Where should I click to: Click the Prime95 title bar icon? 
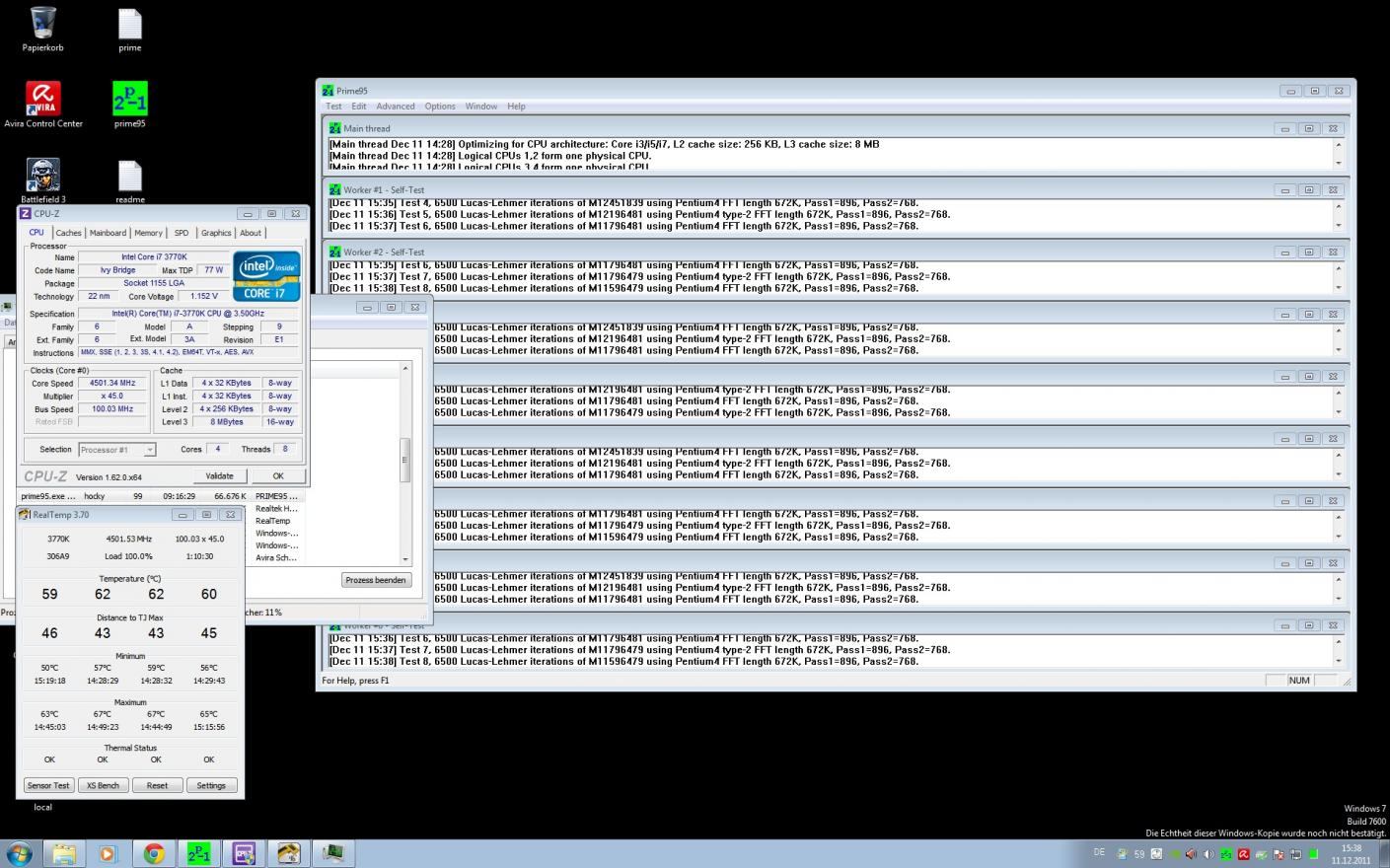pos(328,91)
